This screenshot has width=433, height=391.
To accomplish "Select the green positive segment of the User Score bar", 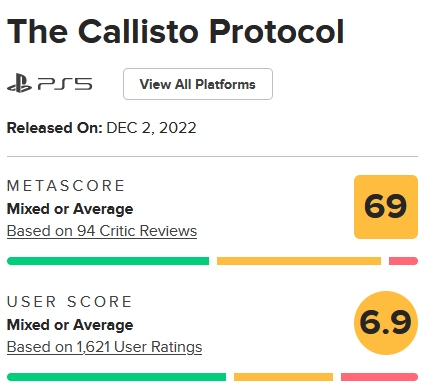I will [116, 377].
